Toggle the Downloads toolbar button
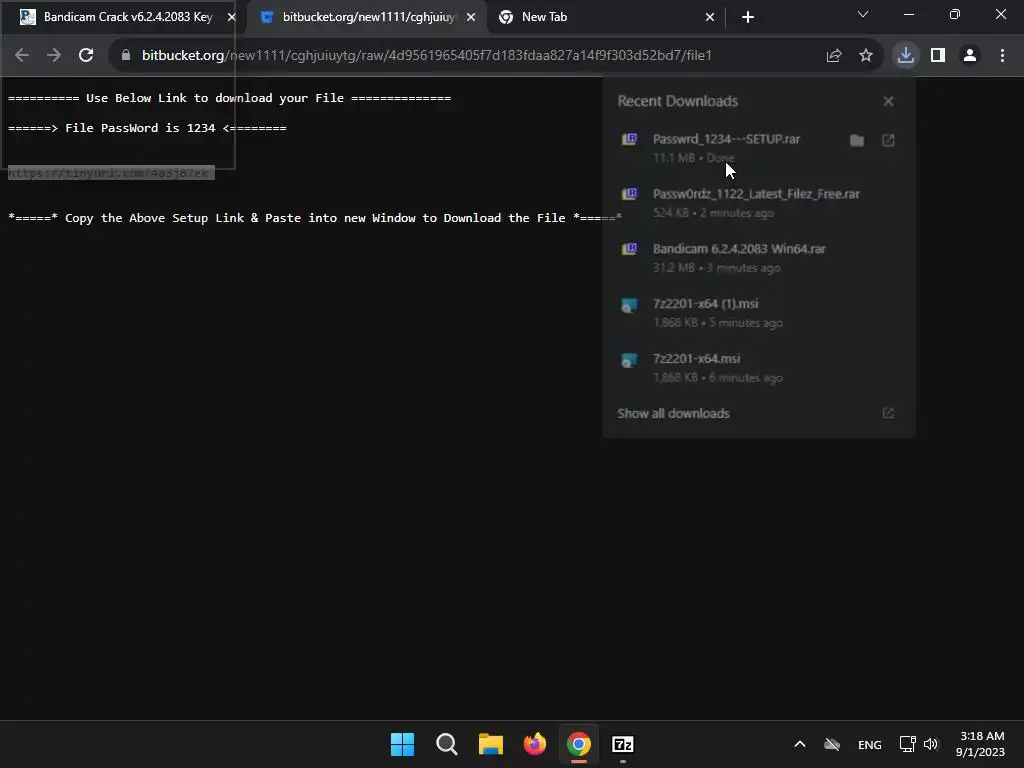Screen dimensions: 1024x768 pos(906,56)
